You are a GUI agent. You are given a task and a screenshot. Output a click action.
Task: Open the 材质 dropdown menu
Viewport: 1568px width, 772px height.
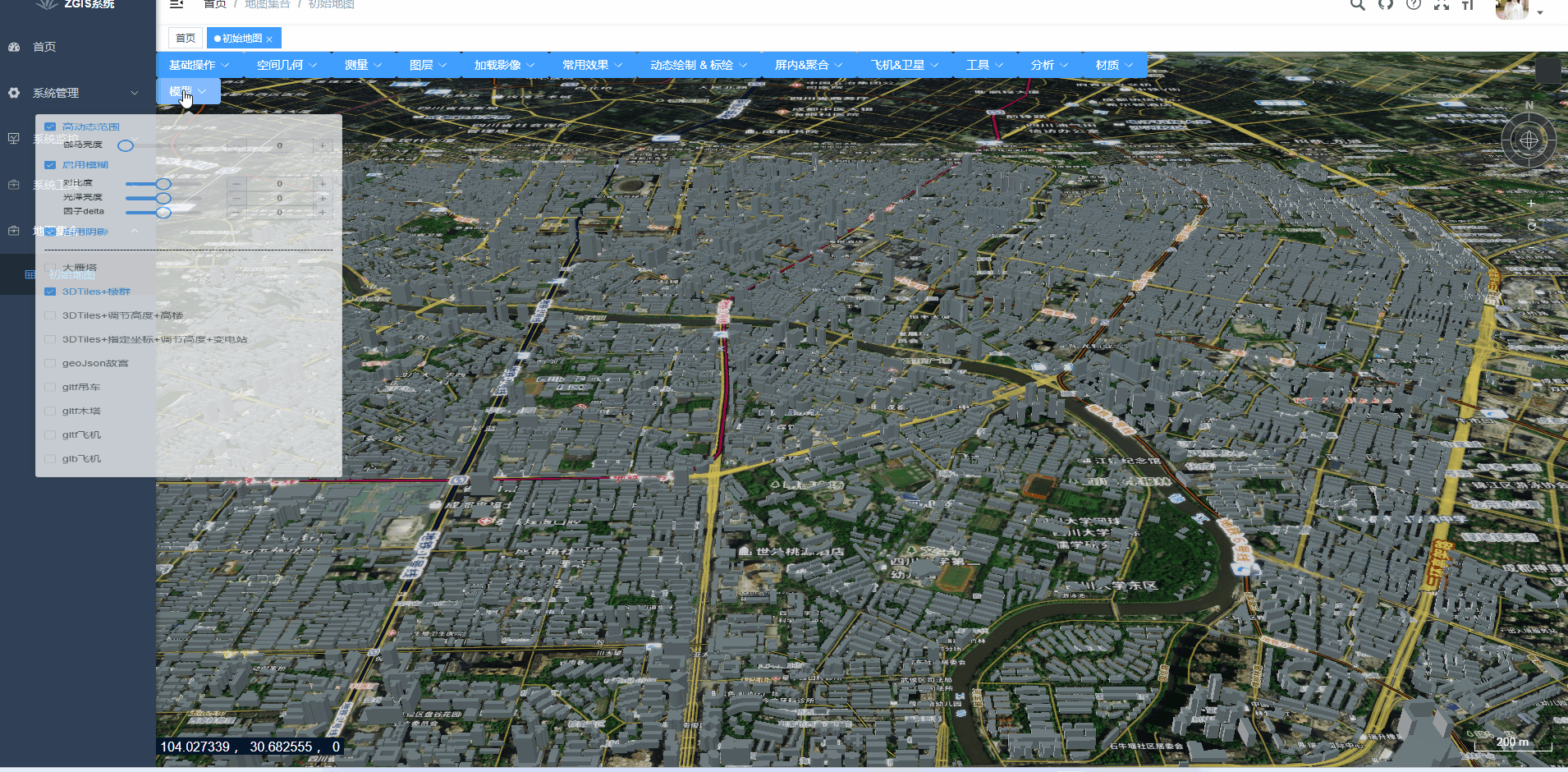[x=1115, y=65]
